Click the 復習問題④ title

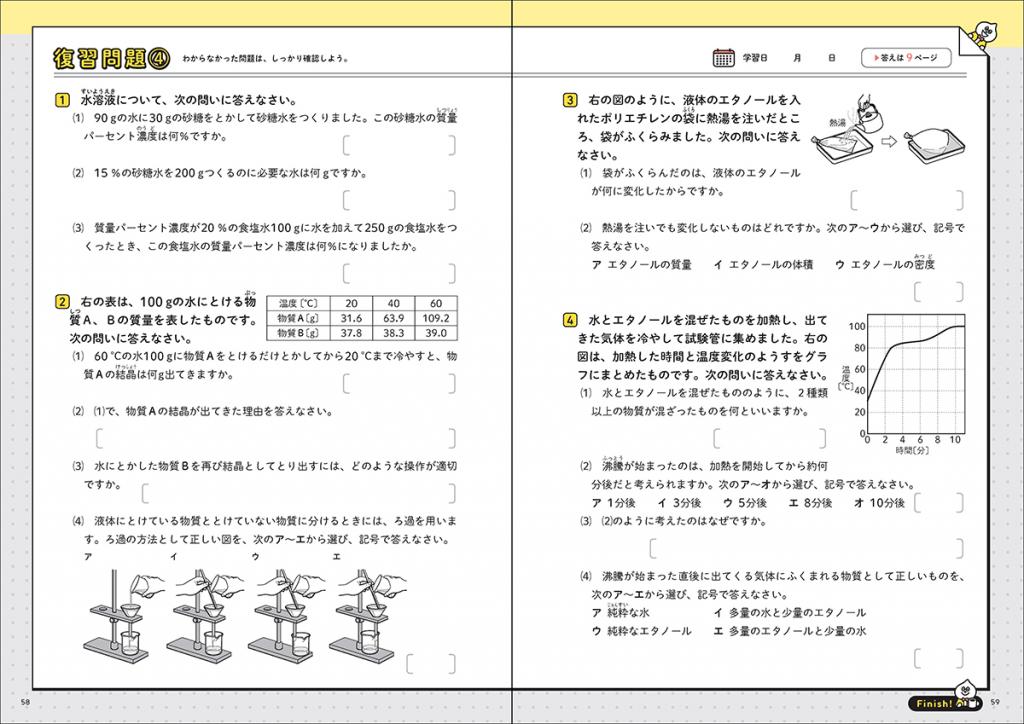click(112, 58)
